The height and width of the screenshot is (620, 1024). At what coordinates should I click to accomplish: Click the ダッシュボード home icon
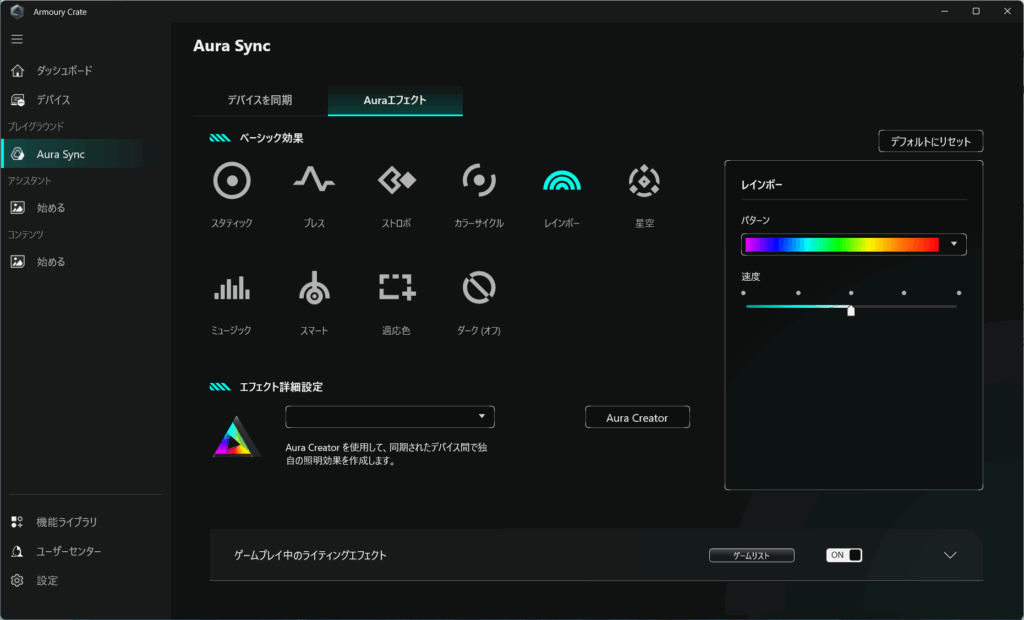18,71
